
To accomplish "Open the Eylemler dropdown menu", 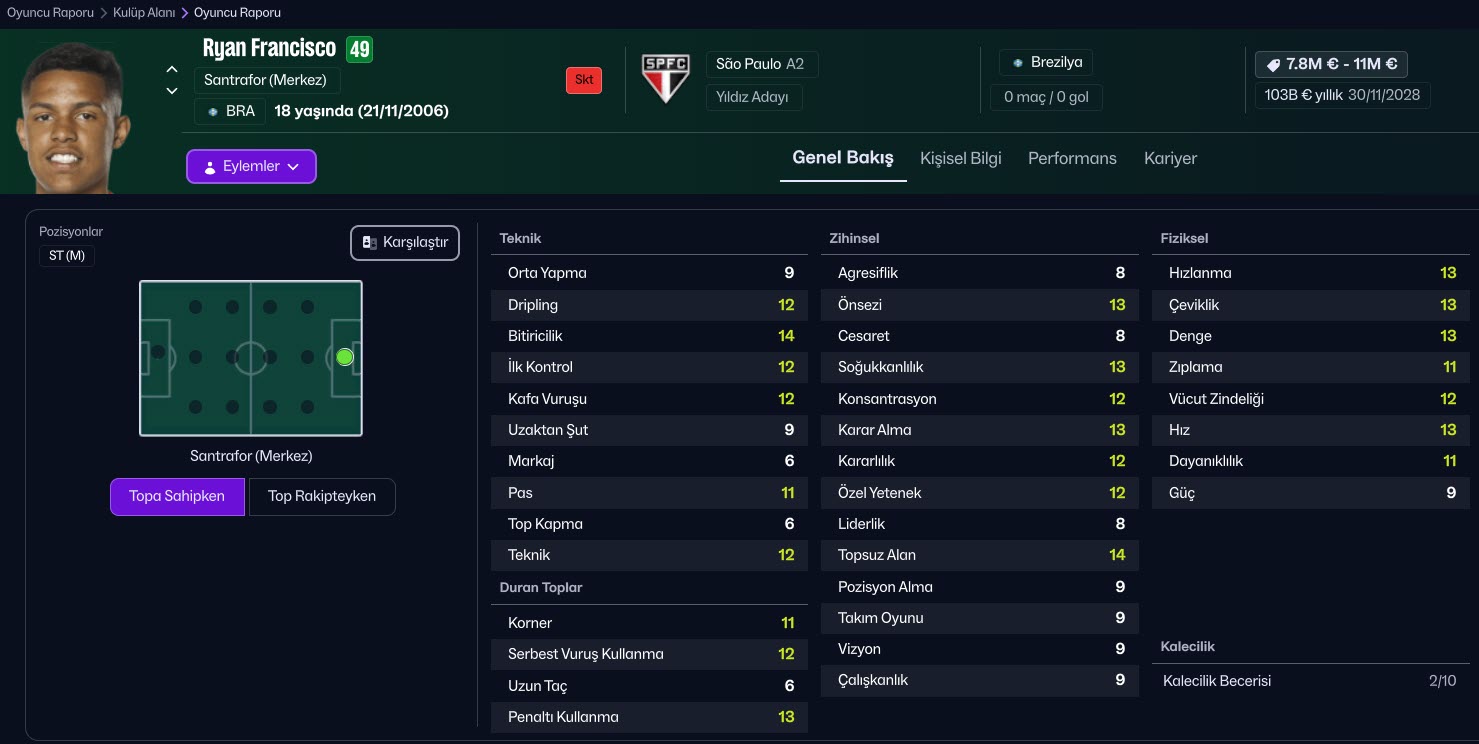I will [x=251, y=167].
